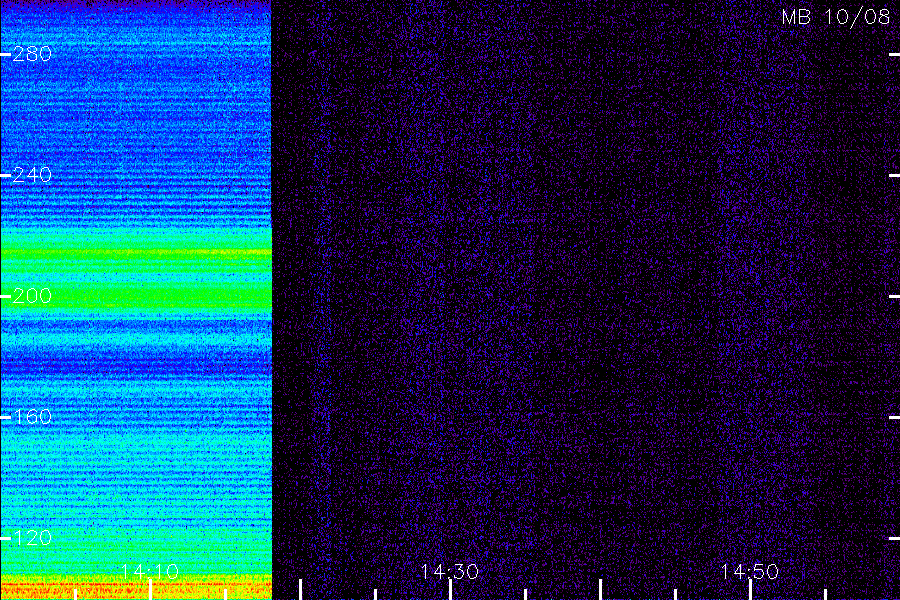Click the 120 axis label
The image size is (900, 600).
pyautogui.click(x=32, y=537)
